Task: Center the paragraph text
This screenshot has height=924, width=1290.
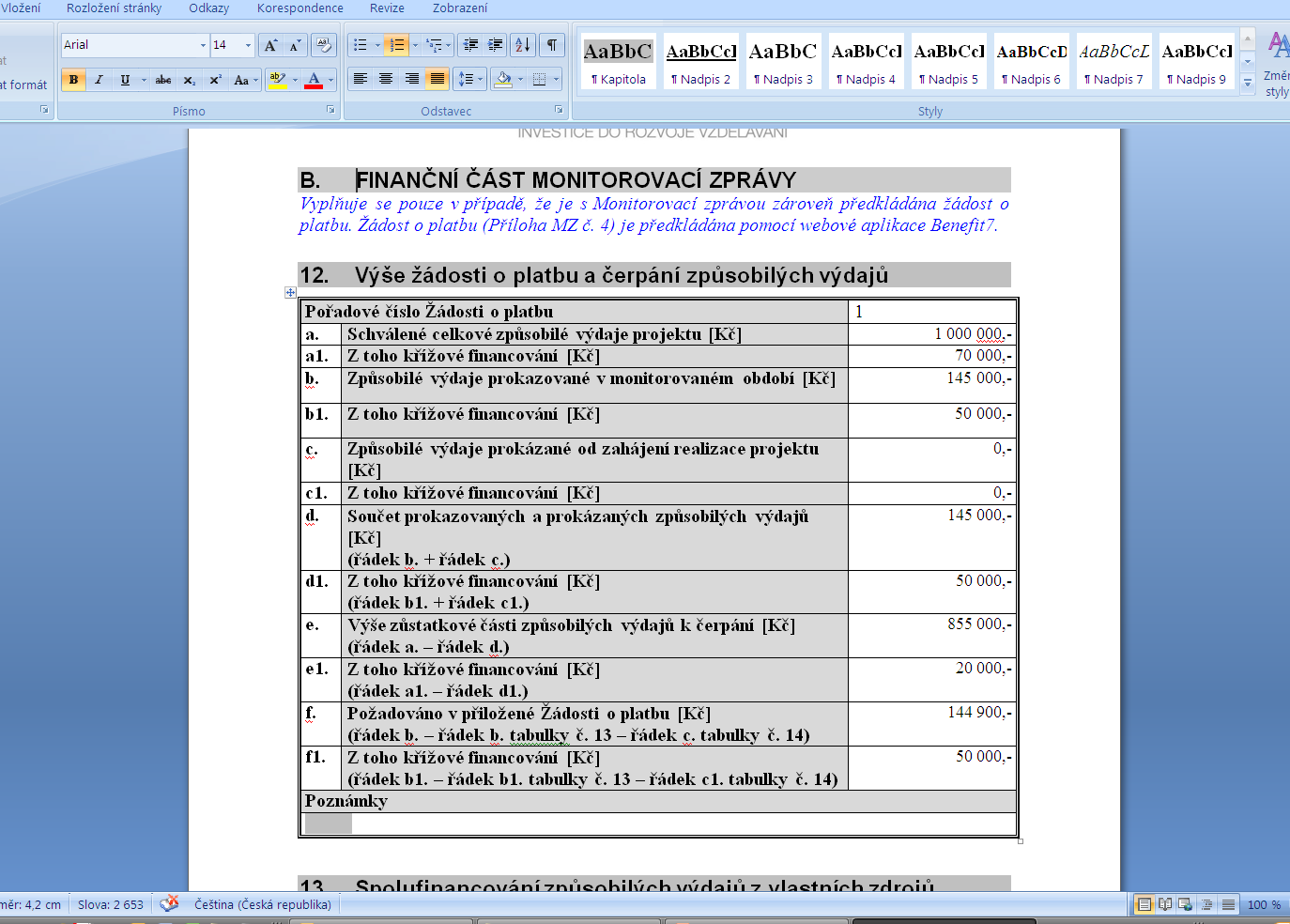Action: point(386,80)
